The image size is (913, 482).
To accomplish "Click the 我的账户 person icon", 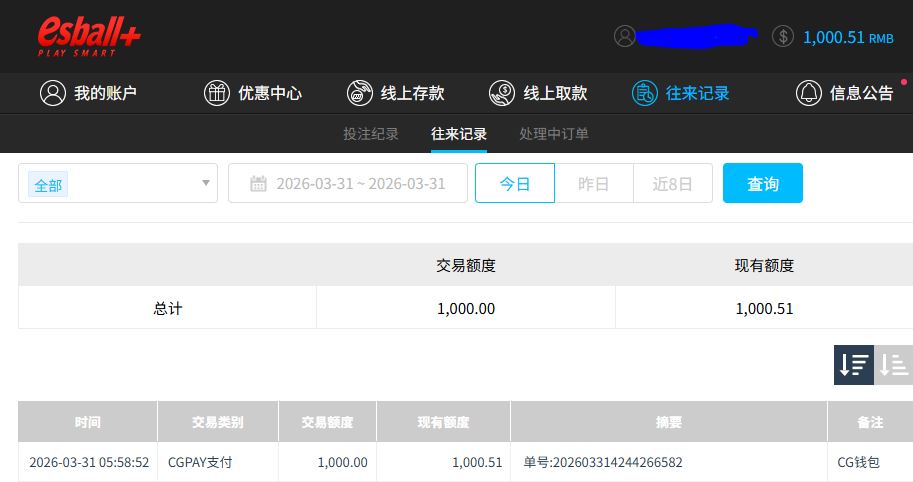I will coord(52,93).
